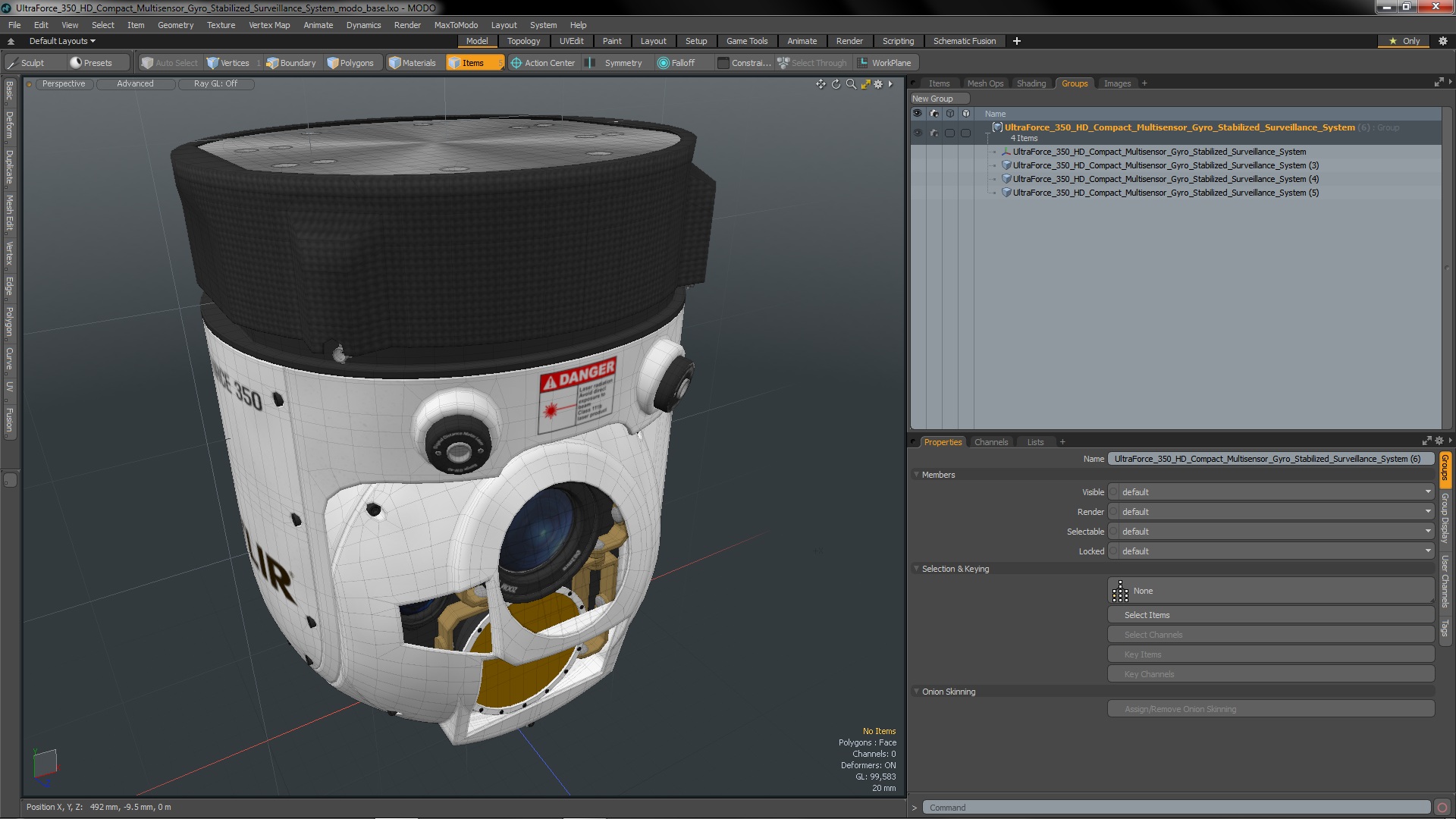Screen dimensions: 1456x819
Task: Toggle the Only star option
Action: pos(1404,41)
